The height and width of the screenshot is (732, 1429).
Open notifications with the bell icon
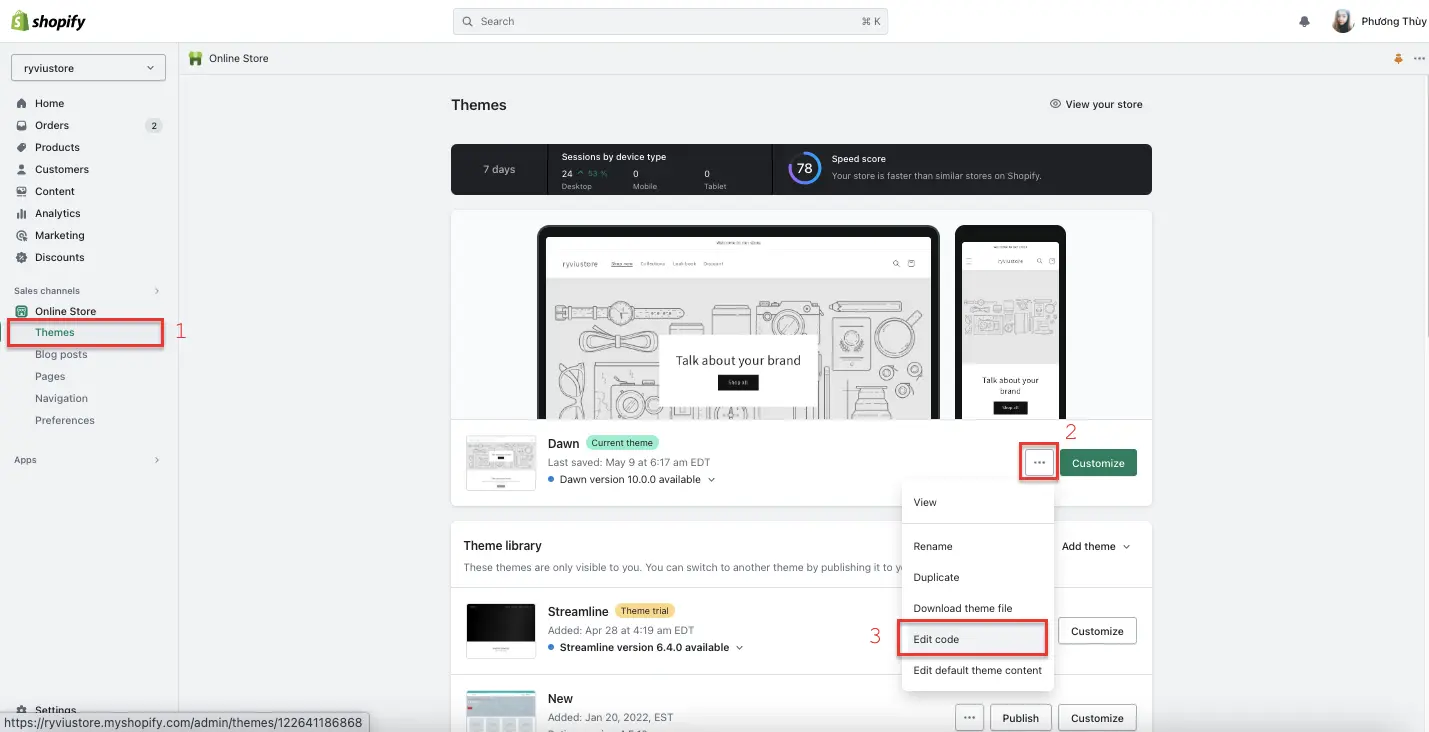click(x=1304, y=20)
